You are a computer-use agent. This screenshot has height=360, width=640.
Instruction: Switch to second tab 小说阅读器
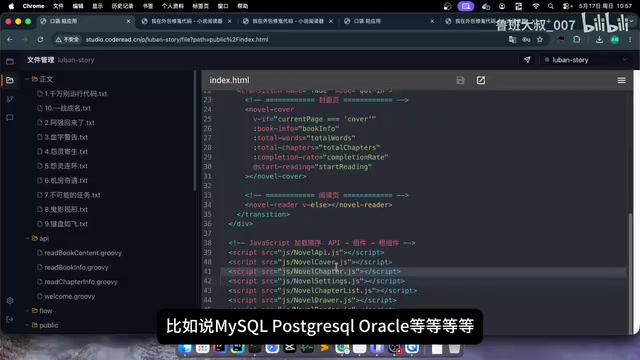point(186,21)
